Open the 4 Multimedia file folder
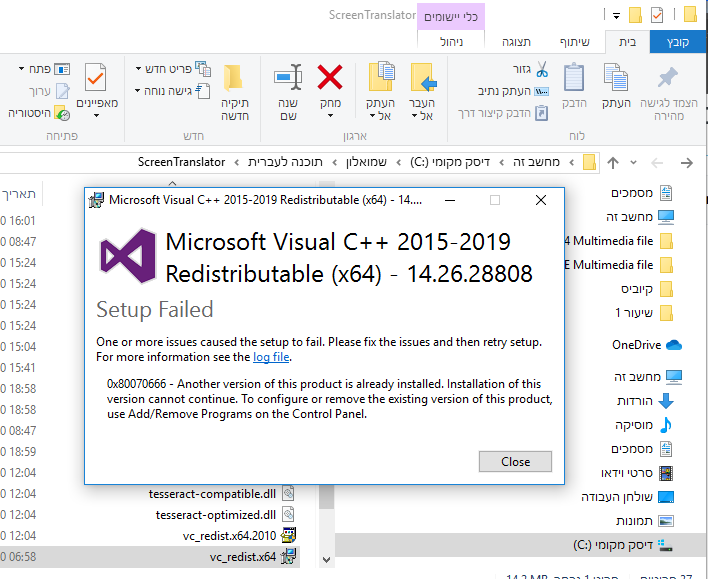This screenshot has height=579, width=708. [619, 241]
